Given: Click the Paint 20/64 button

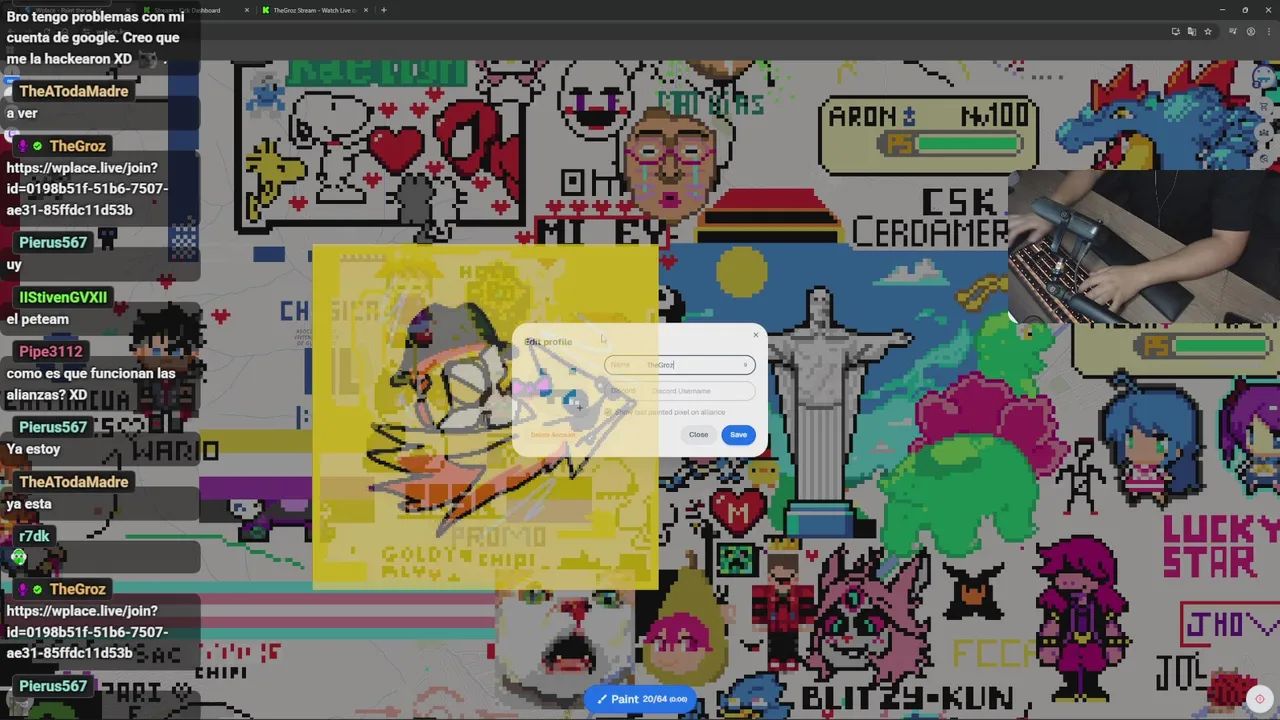Looking at the screenshot, I should [x=641, y=699].
